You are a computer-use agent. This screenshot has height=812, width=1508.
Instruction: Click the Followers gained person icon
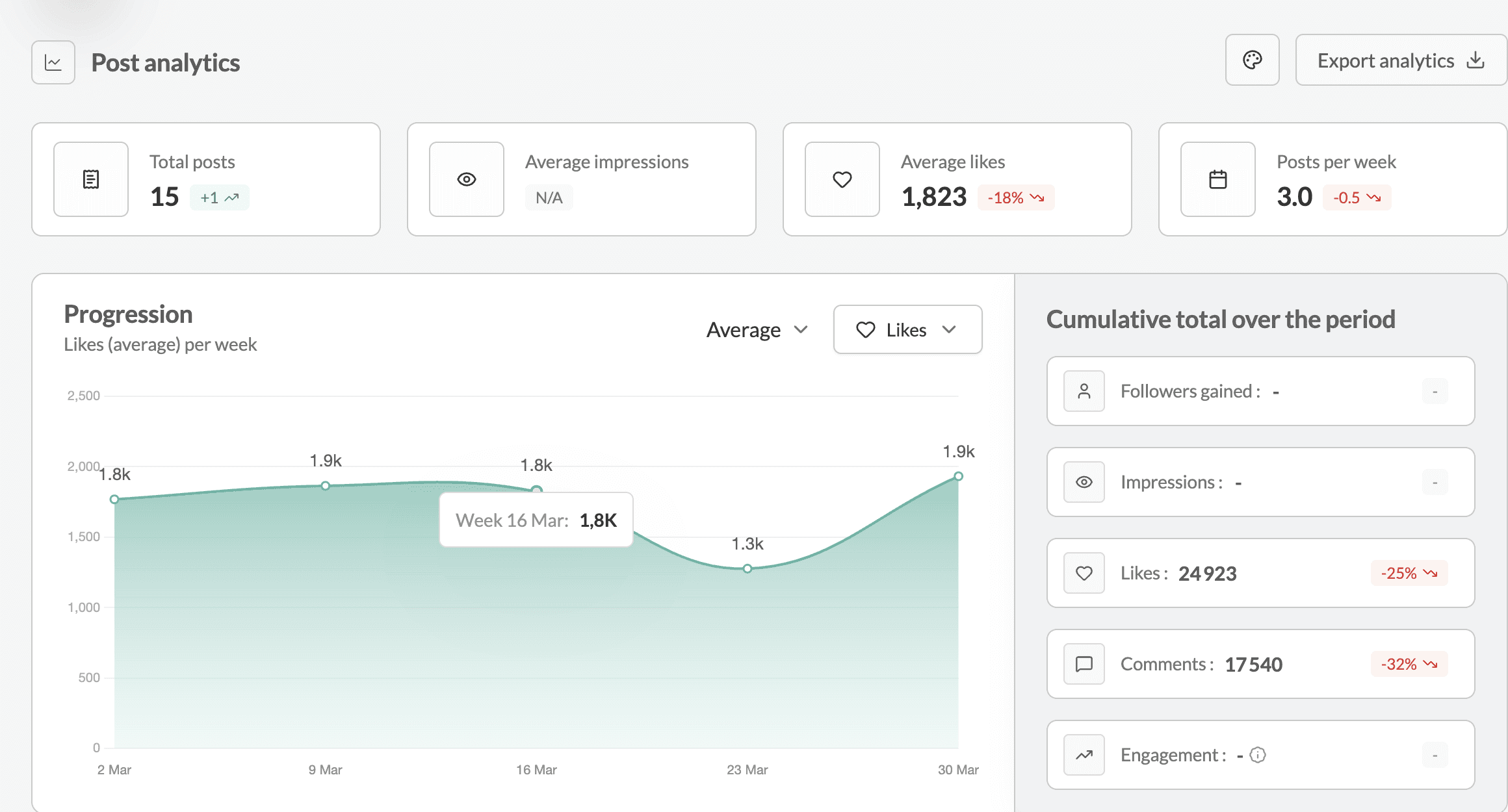[1084, 391]
